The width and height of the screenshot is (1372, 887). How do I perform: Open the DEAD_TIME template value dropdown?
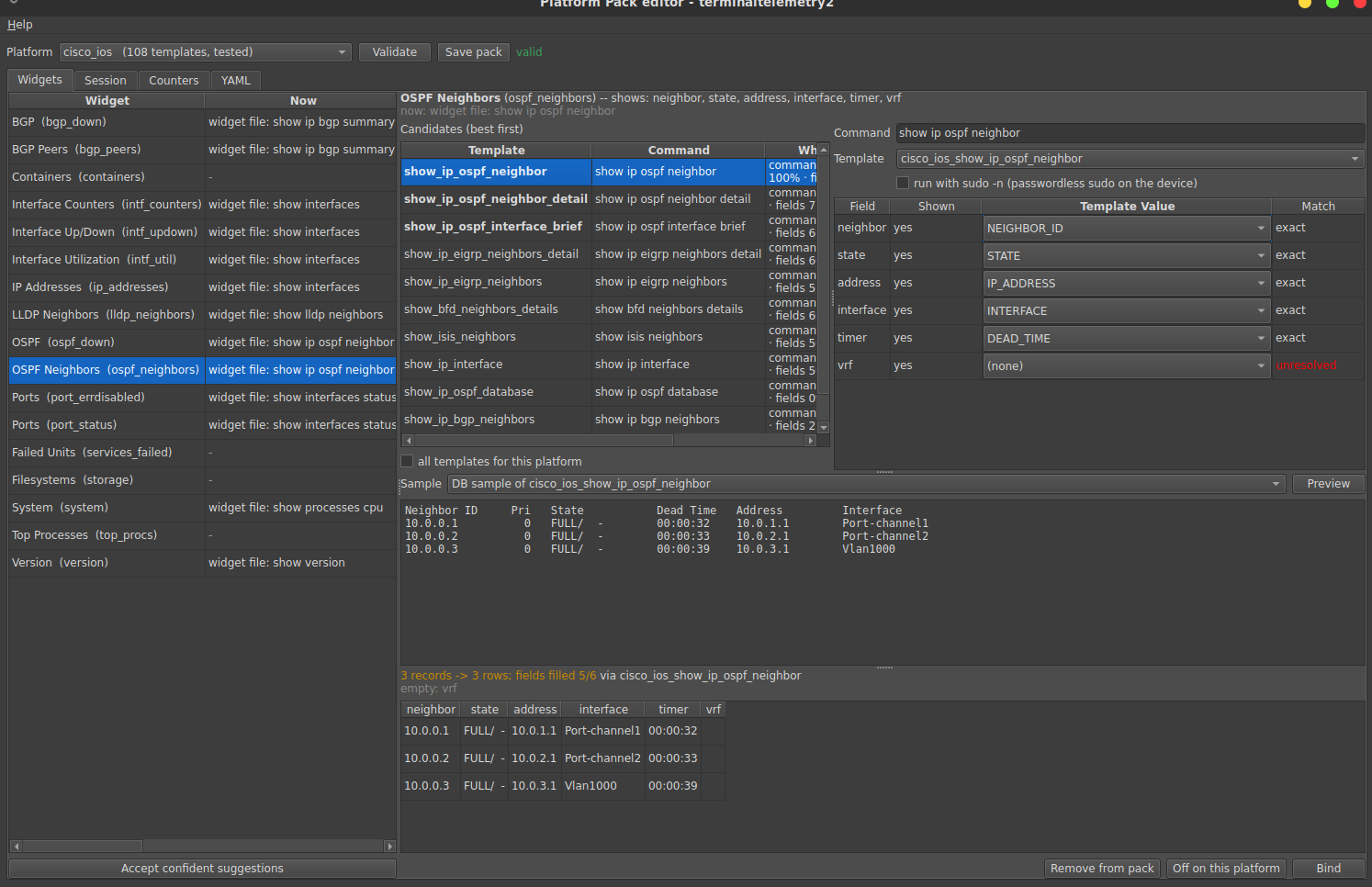tap(1127, 338)
